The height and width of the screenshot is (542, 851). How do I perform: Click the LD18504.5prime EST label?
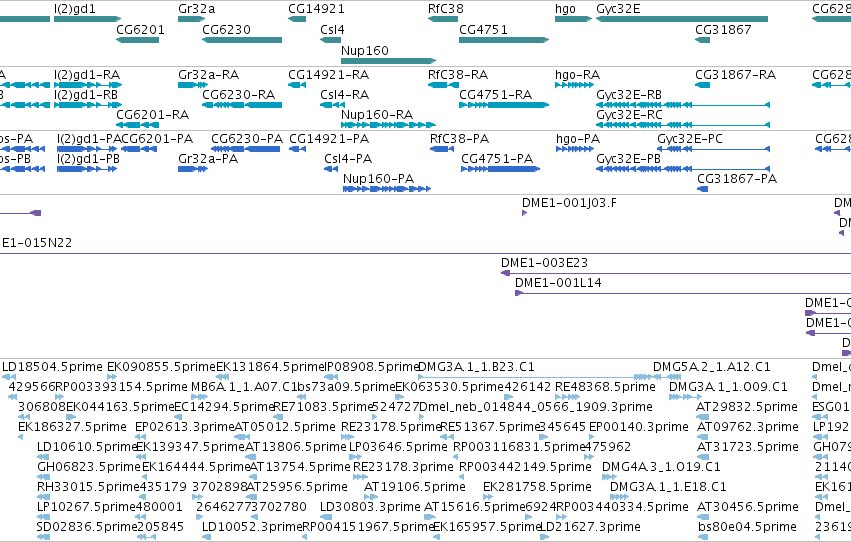coord(52,367)
